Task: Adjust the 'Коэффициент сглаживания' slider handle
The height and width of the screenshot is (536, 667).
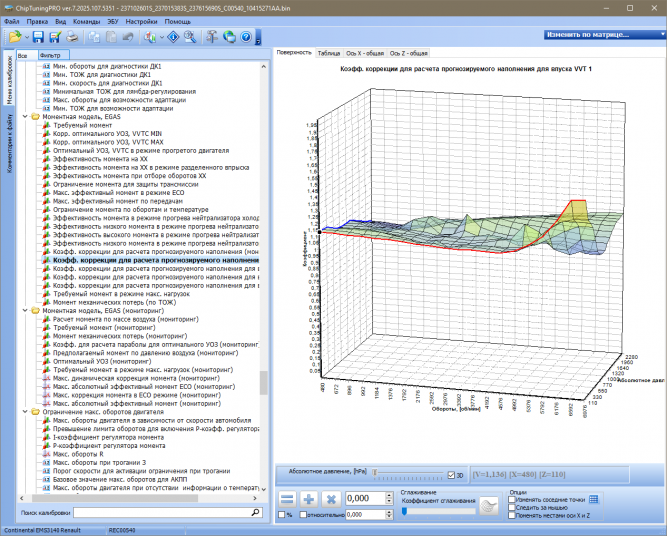Action: coord(404,511)
